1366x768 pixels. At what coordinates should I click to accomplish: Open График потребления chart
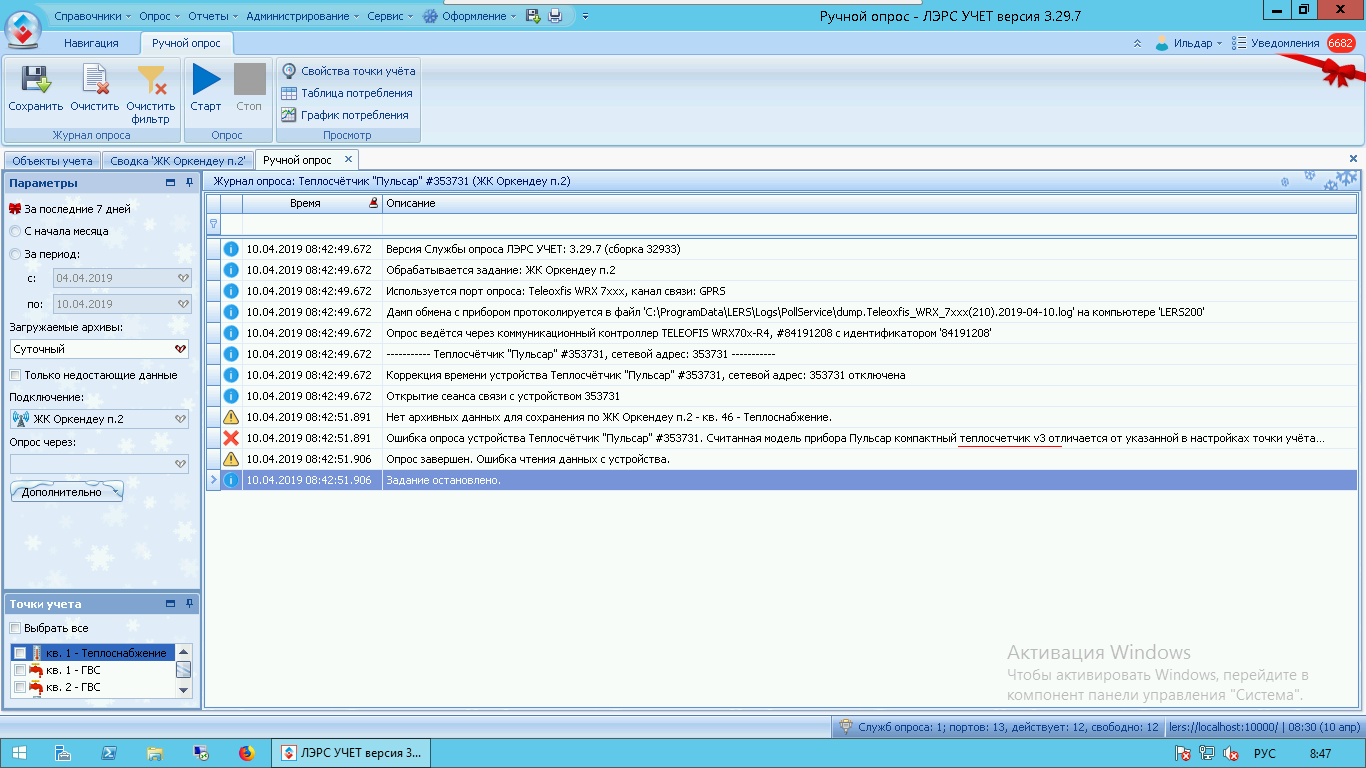coord(345,115)
